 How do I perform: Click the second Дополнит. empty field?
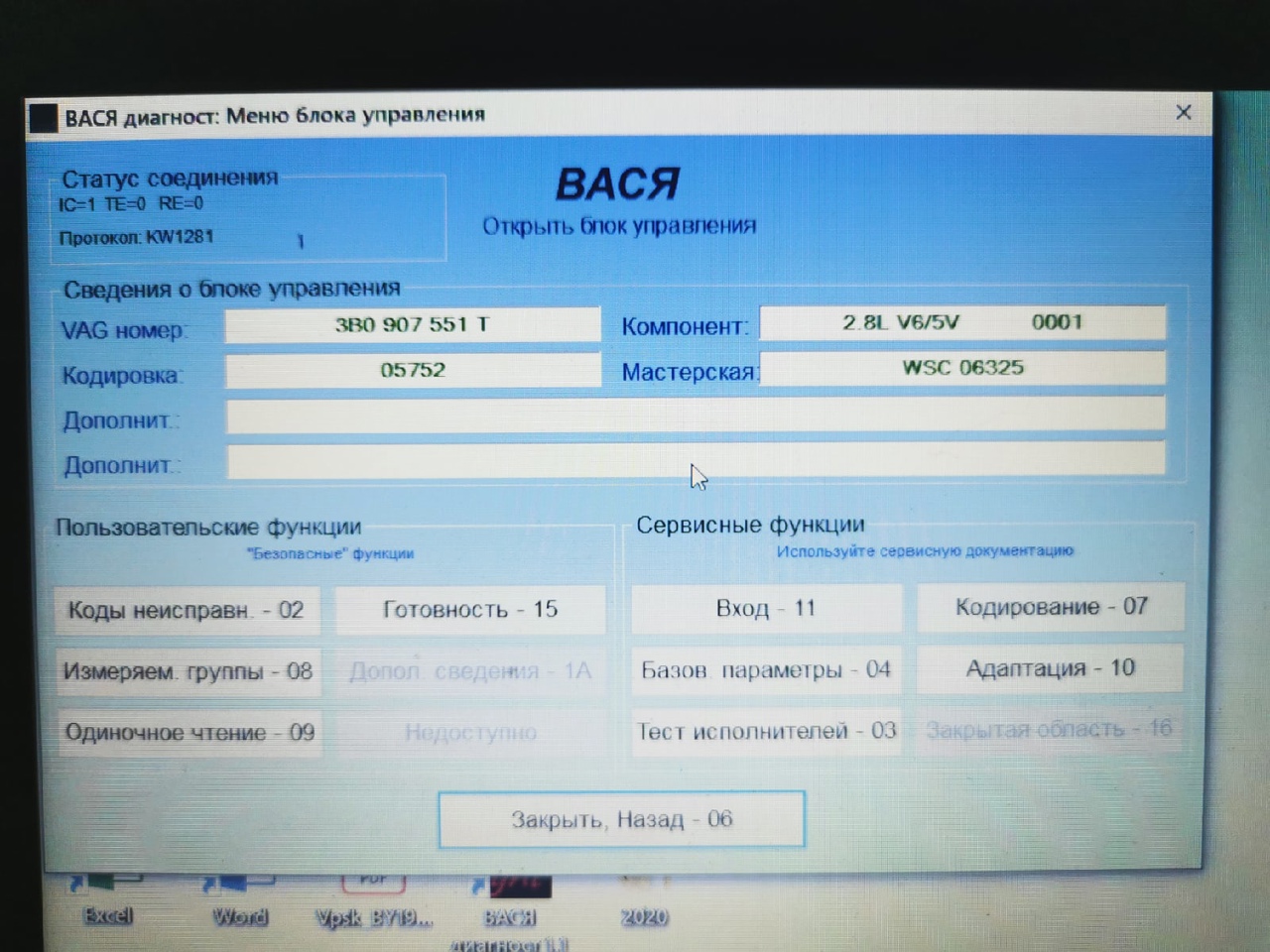pyautogui.click(x=696, y=460)
